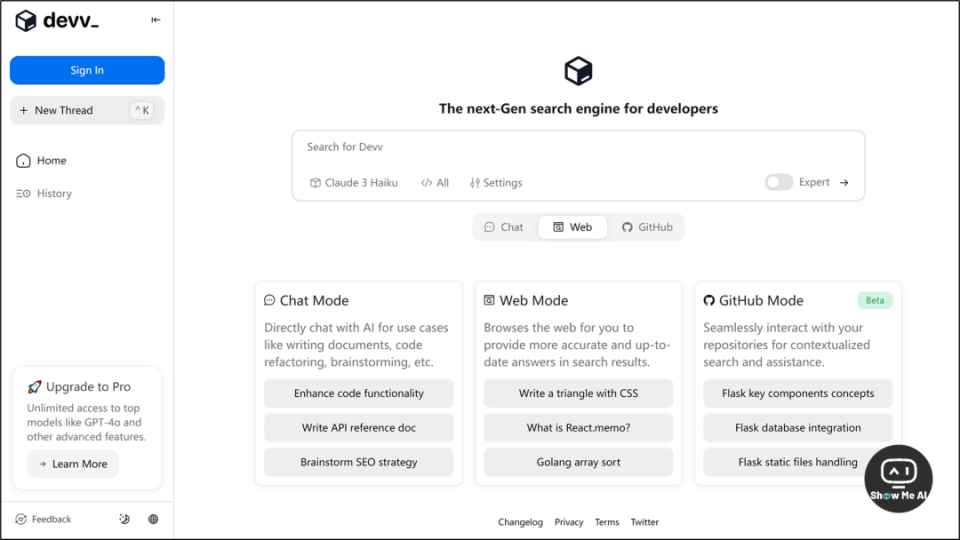
Task: Open the All language filter
Action: tap(435, 182)
